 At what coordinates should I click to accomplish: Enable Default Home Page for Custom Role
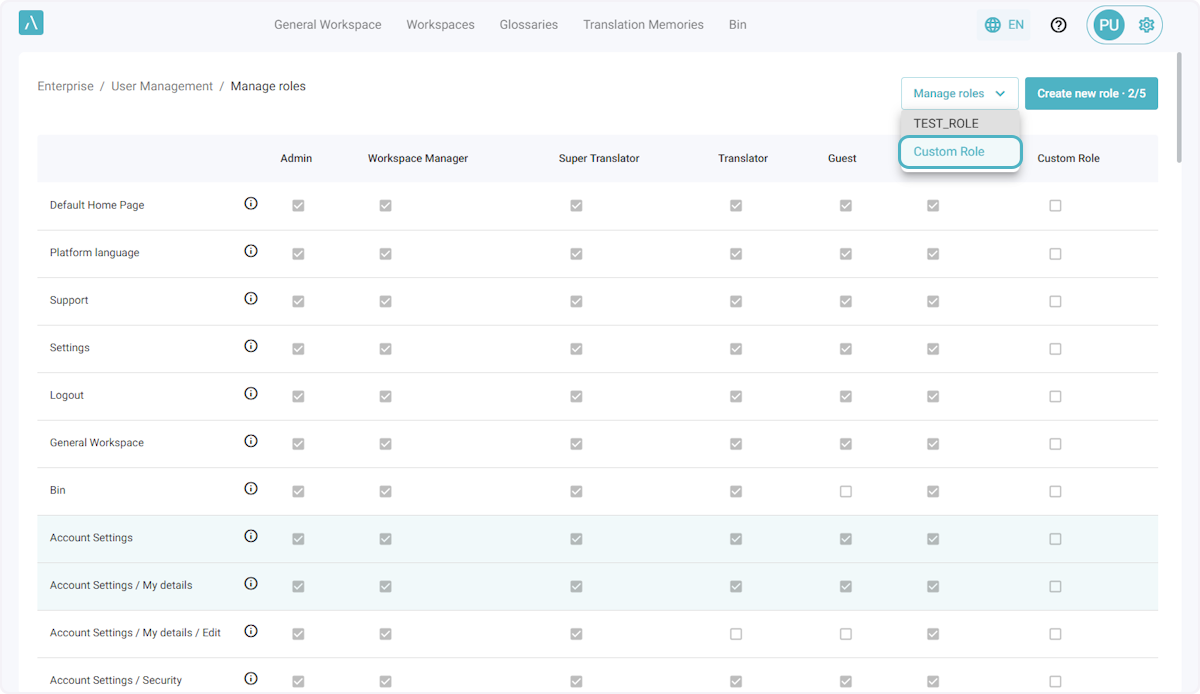(1055, 206)
